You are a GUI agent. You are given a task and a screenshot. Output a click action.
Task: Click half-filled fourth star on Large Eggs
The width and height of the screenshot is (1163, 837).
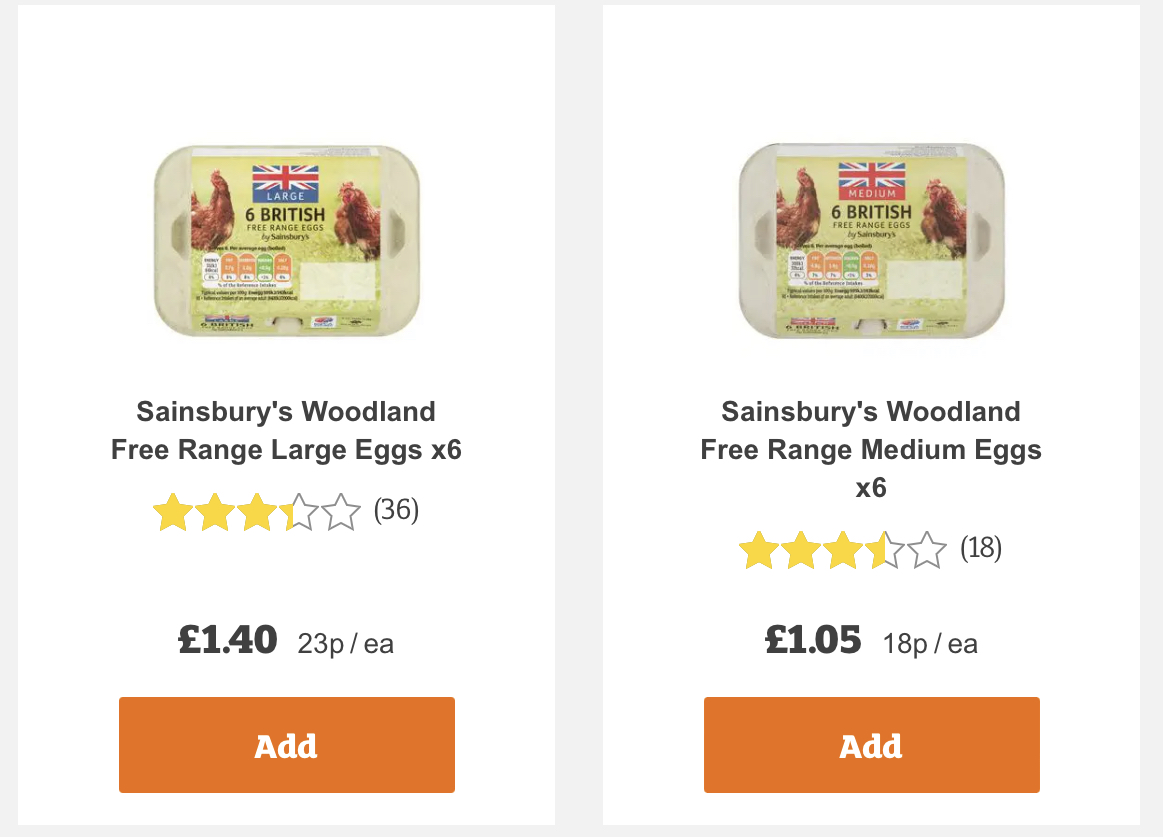tap(298, 513)
